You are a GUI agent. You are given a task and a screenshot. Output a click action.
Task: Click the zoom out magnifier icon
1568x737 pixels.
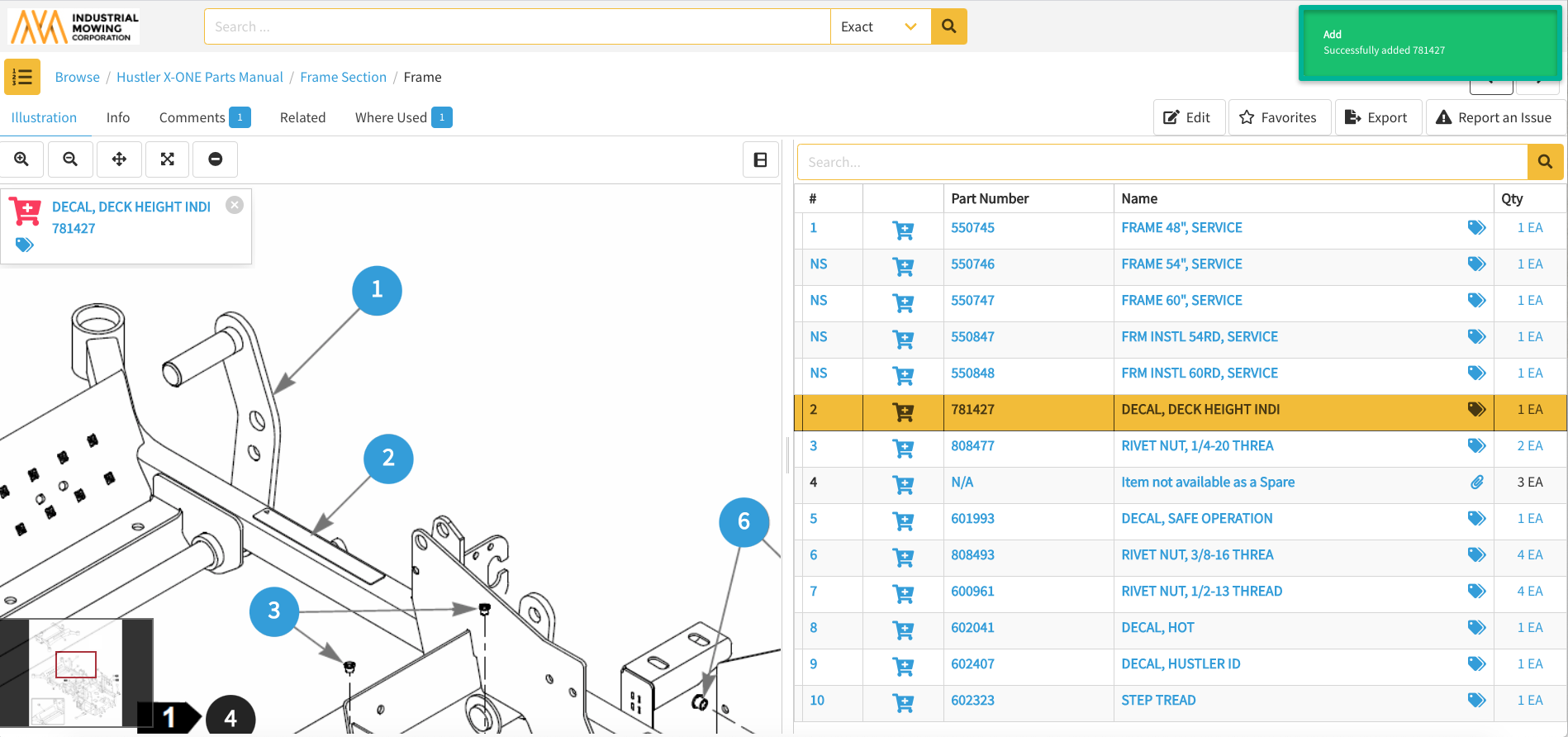70,159
